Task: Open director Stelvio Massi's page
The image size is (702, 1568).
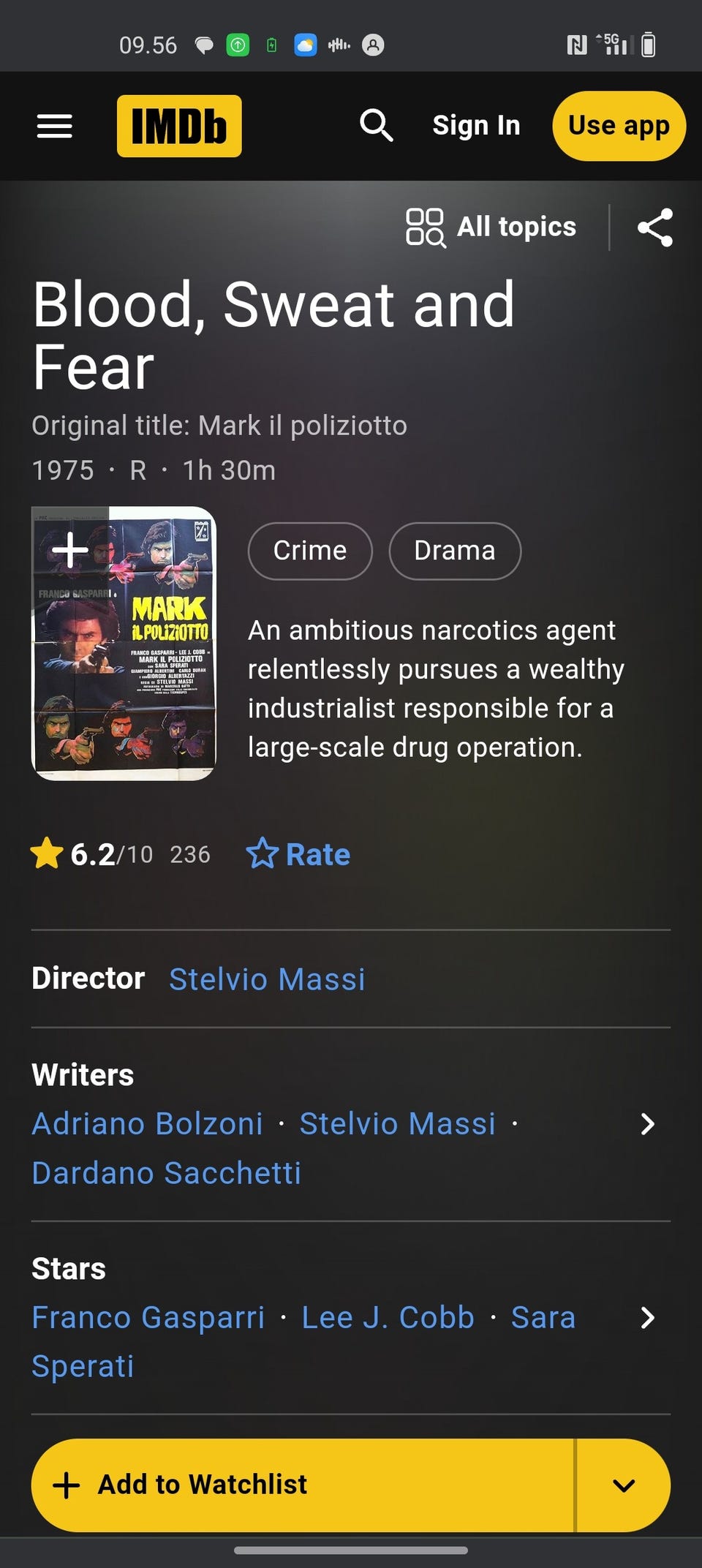Action: (267, 979)
